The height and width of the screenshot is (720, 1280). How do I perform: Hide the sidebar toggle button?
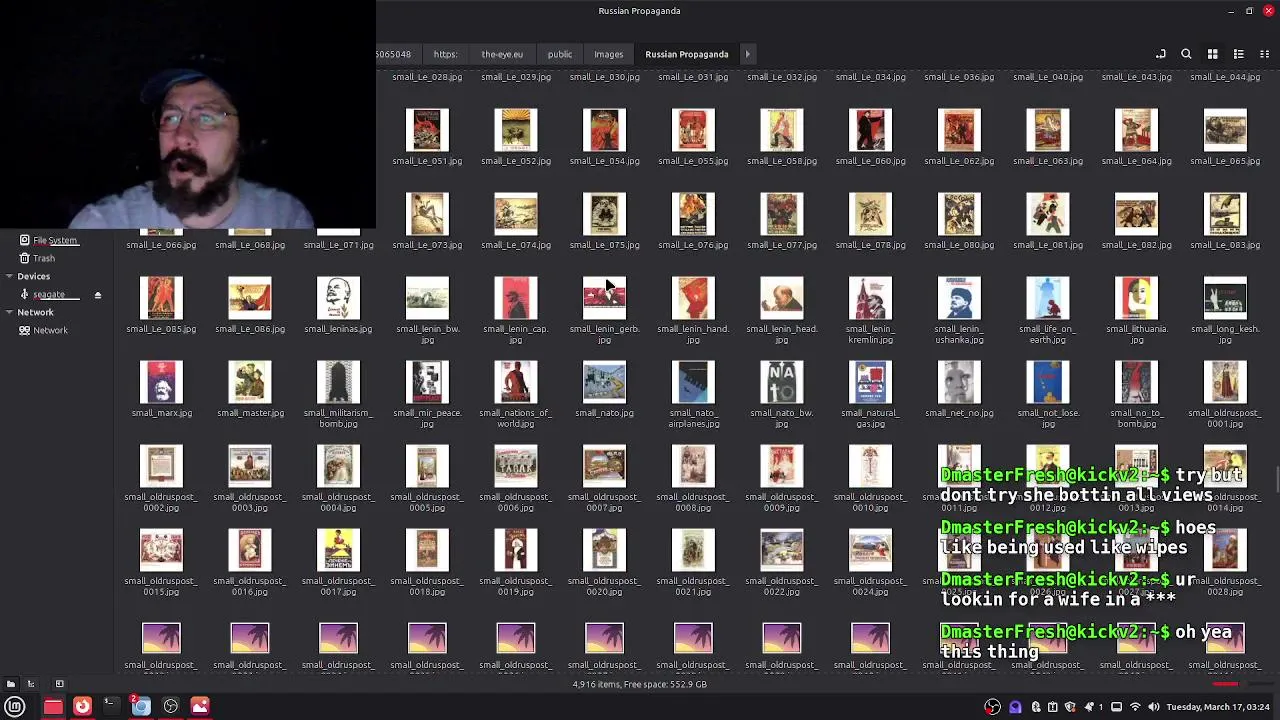point(59,684)
